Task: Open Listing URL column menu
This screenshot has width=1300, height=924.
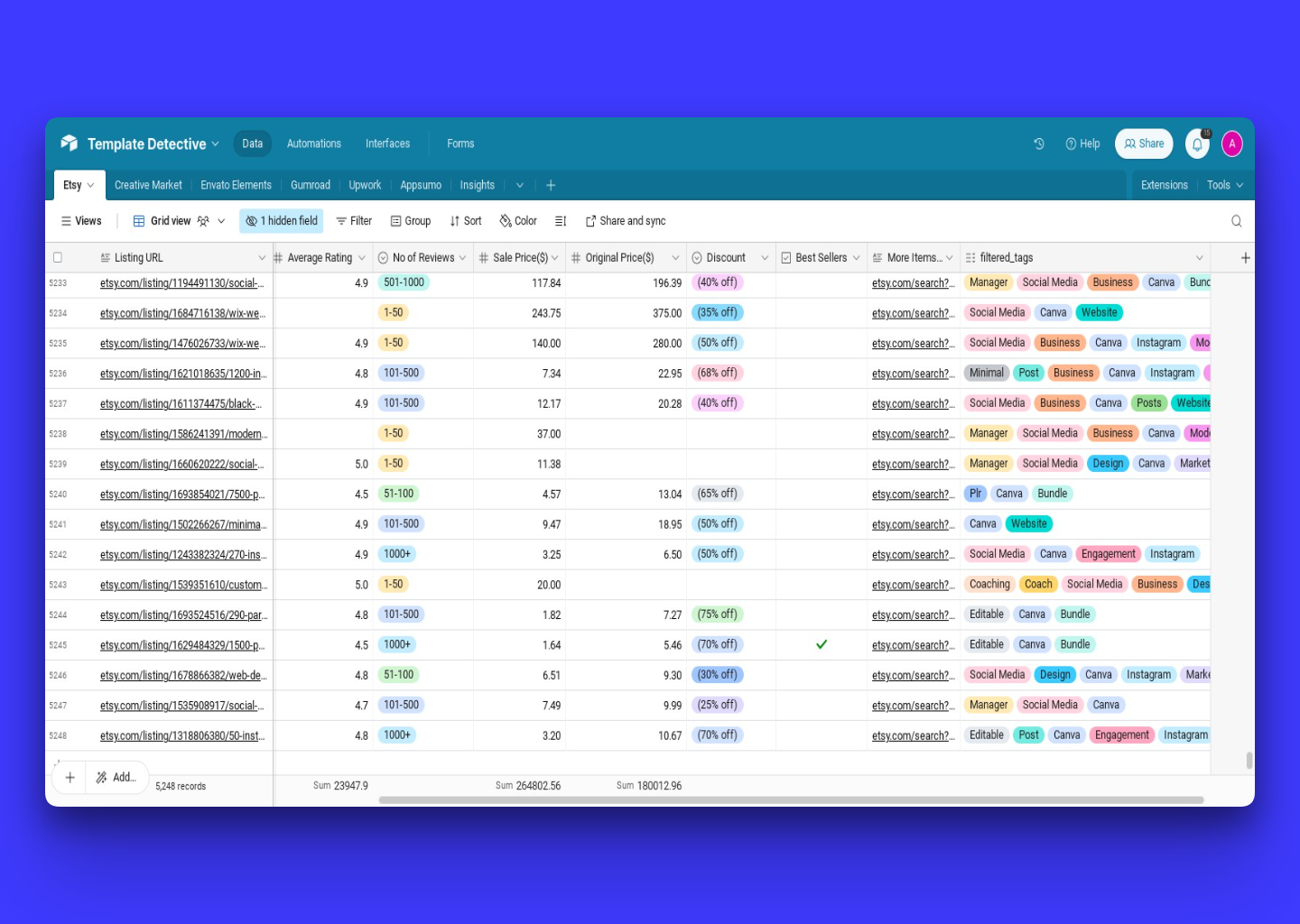Action: click(x=262, y=258)
